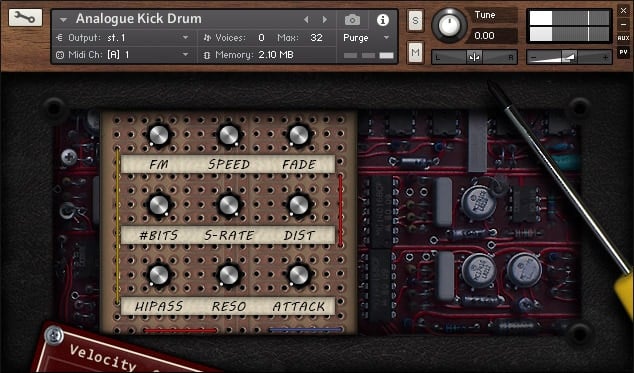Open instrument menu arrow beside Analogue Kick Drum
The image size is (634, 373).
coord(63,19)
